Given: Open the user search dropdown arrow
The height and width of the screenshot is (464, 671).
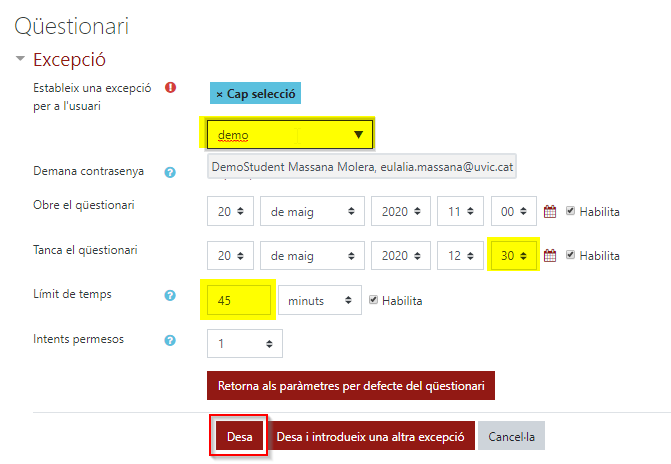Looking at the screenshot, I should tap(358, 135).
